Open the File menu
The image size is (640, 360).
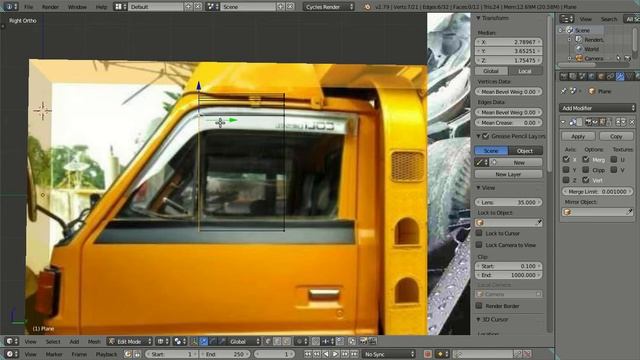(28, 7)
